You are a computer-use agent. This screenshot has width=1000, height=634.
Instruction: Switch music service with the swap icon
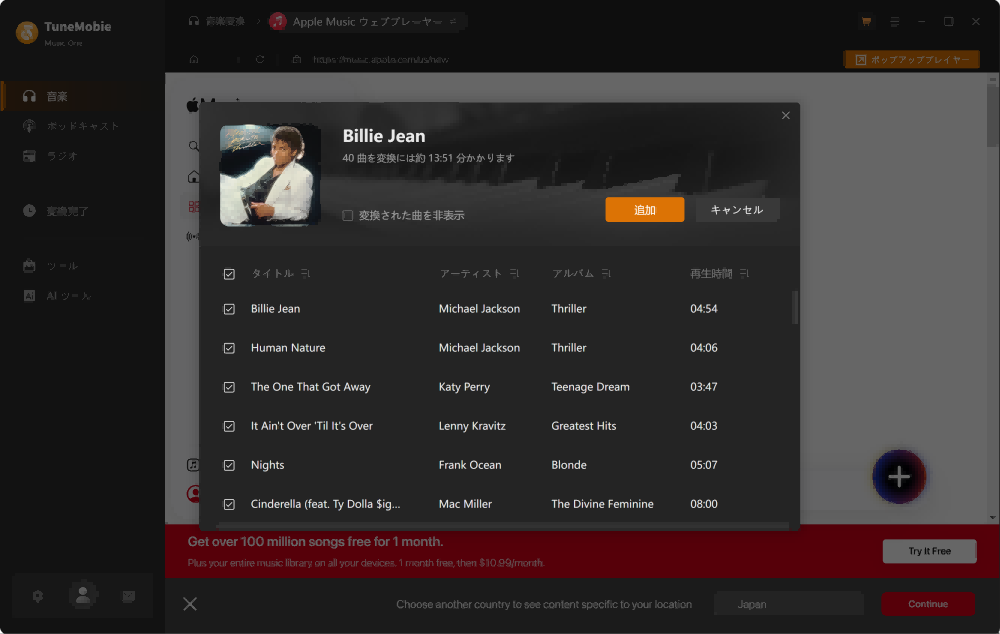(x=453, y=22)
